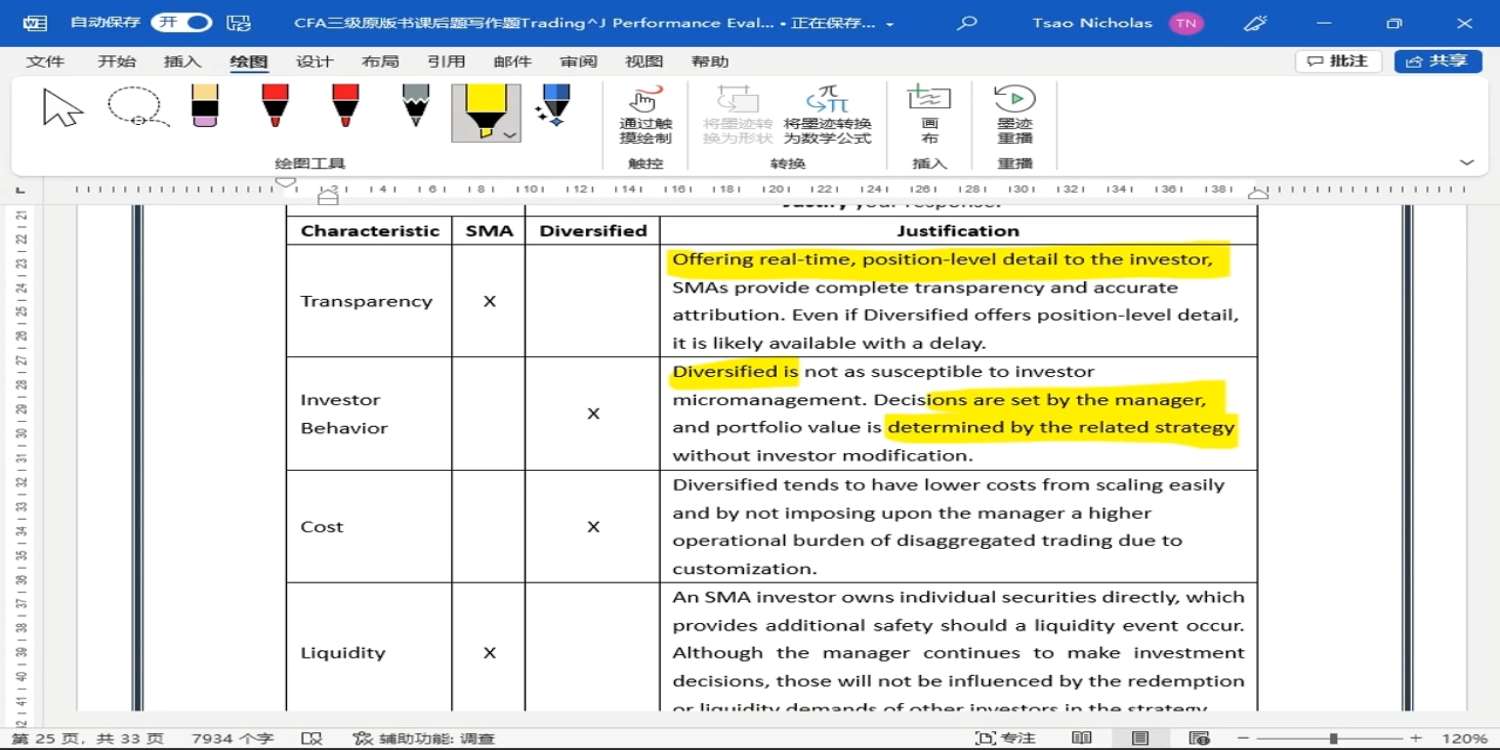Click the 7934 word count indicator

232,738
